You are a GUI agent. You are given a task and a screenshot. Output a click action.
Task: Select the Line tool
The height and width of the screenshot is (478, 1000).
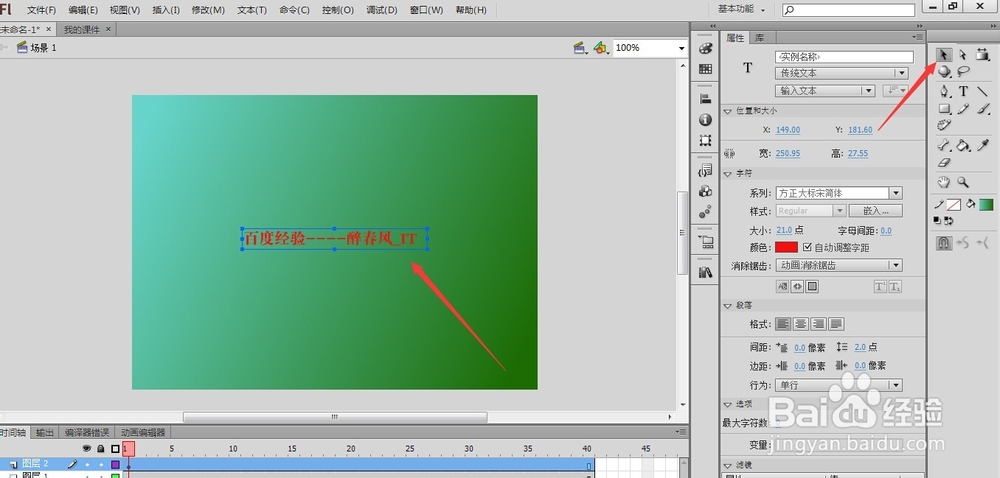(x=983, y=91)
